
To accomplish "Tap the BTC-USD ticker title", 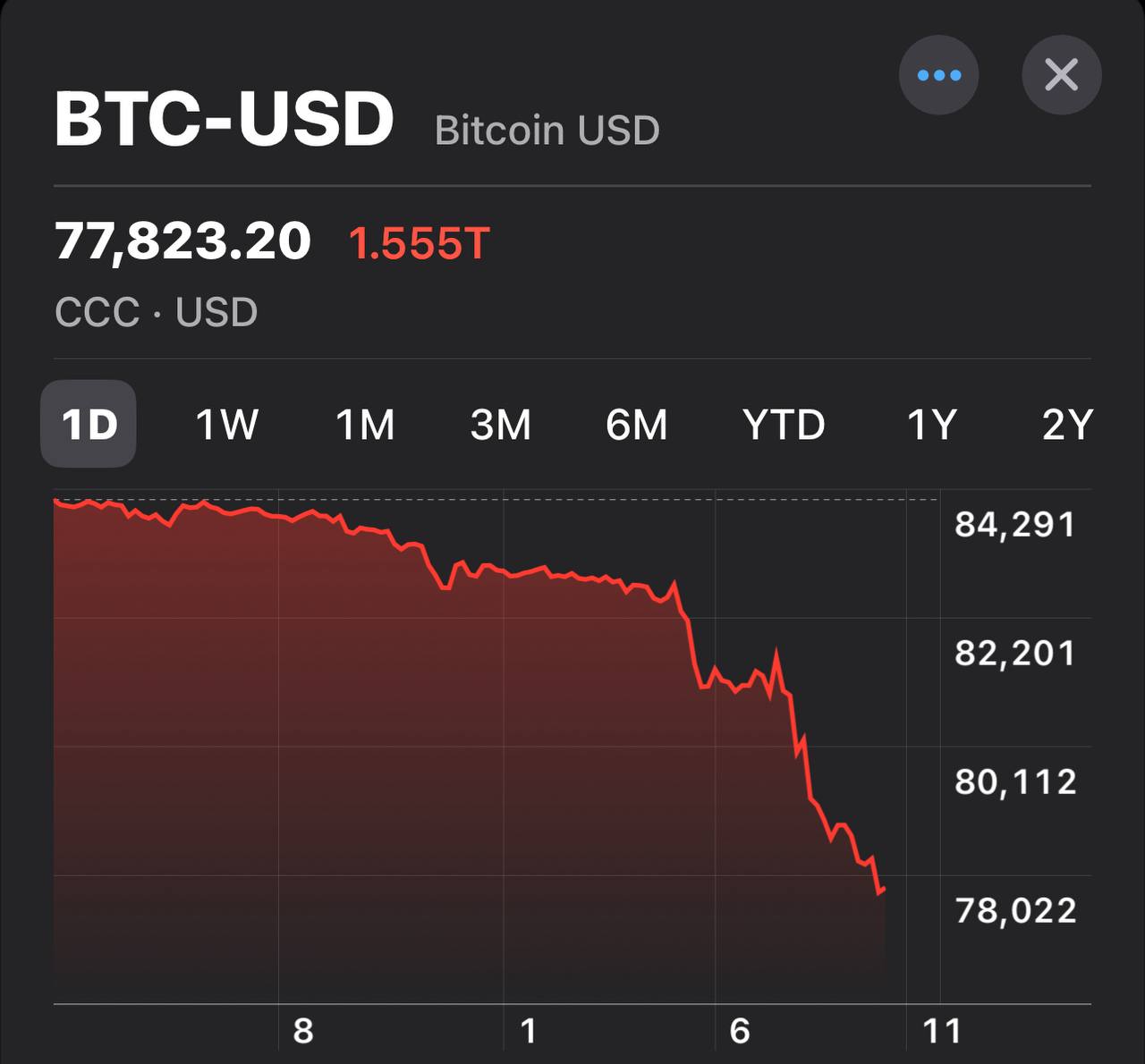I will 225,120.
